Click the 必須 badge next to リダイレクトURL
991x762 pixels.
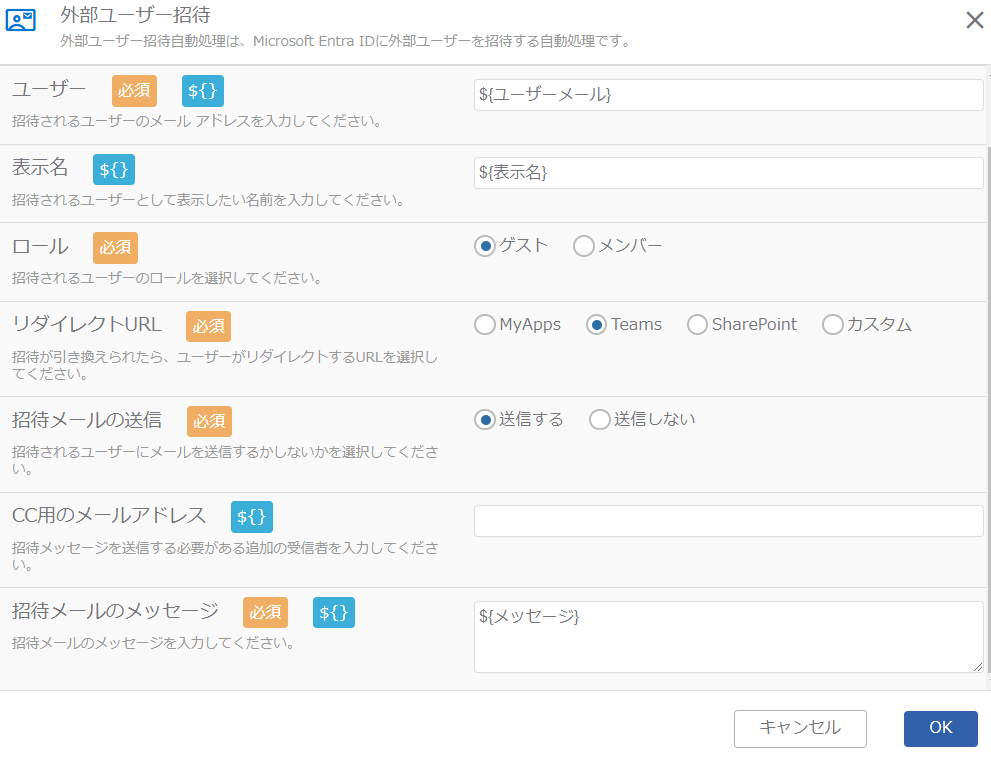click(209, 327)
